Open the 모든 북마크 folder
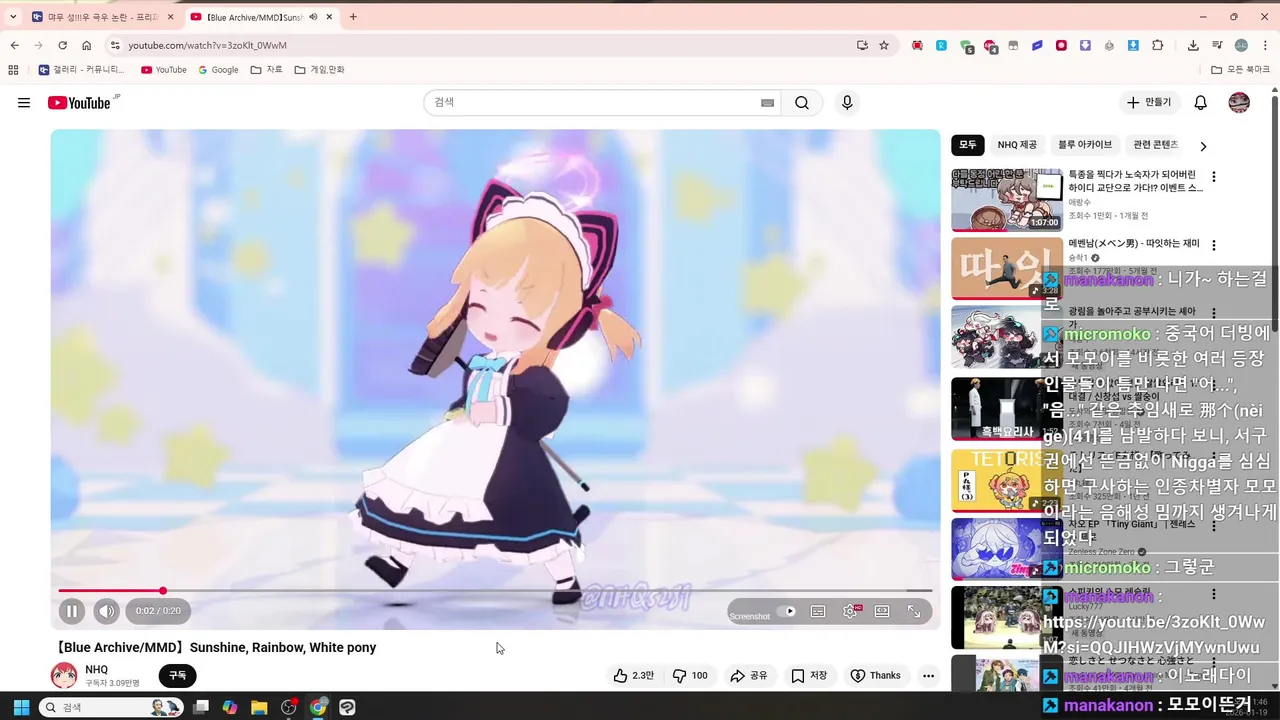 pos(1240,70)
